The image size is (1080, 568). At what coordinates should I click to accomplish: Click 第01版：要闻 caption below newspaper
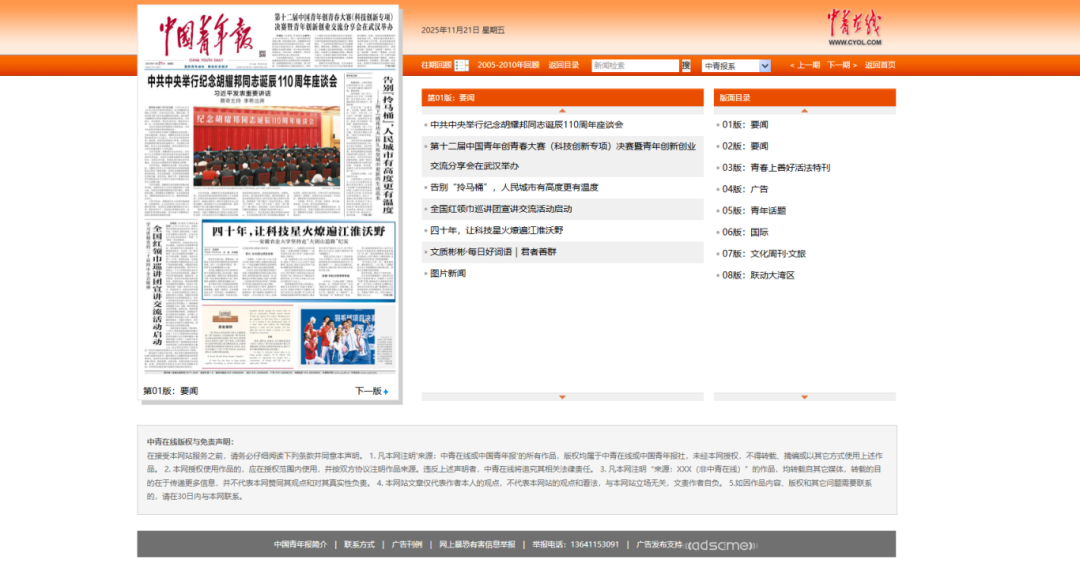[x=170, y=391]
